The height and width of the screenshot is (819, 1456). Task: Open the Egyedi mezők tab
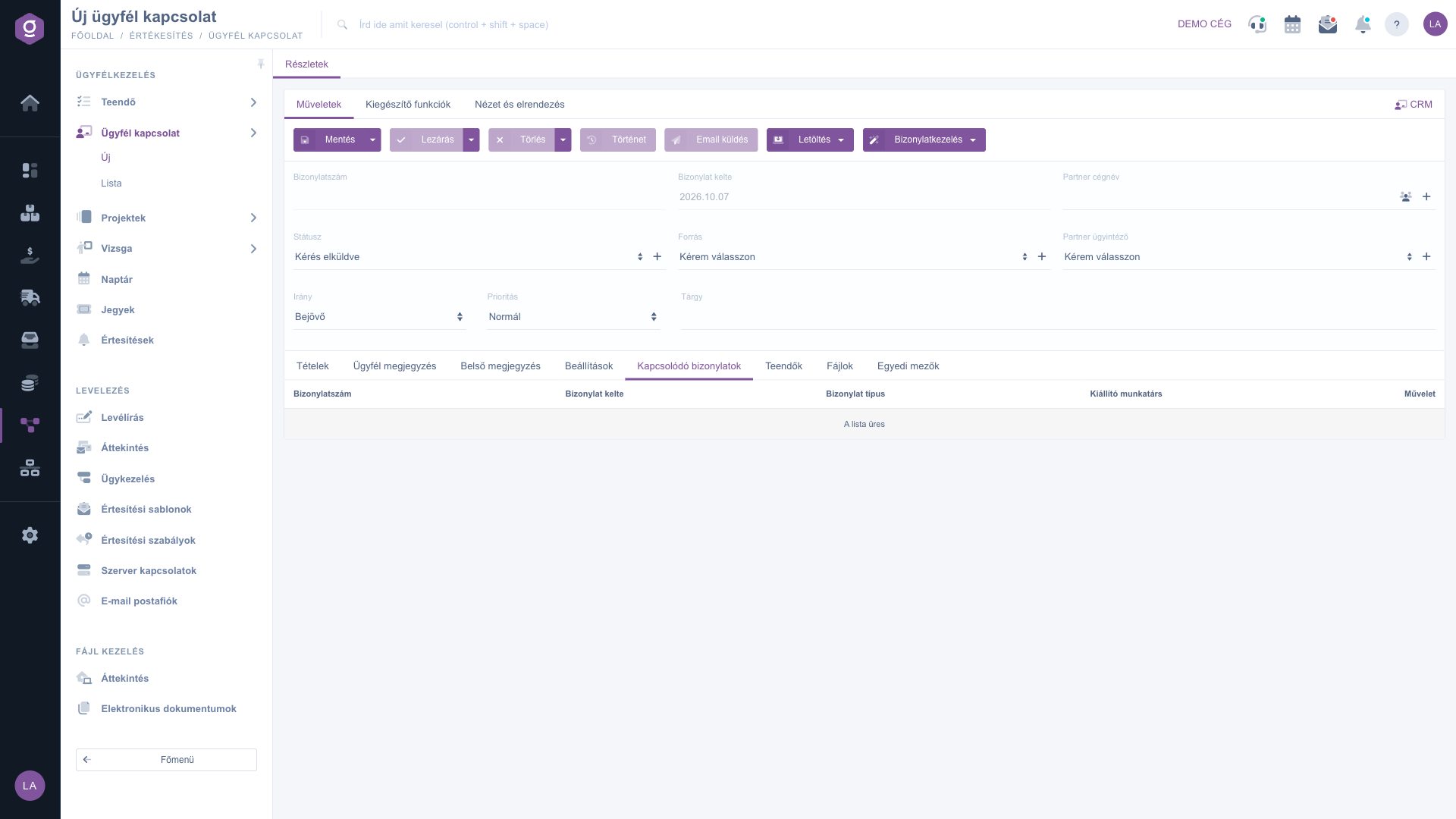(908, 366)
